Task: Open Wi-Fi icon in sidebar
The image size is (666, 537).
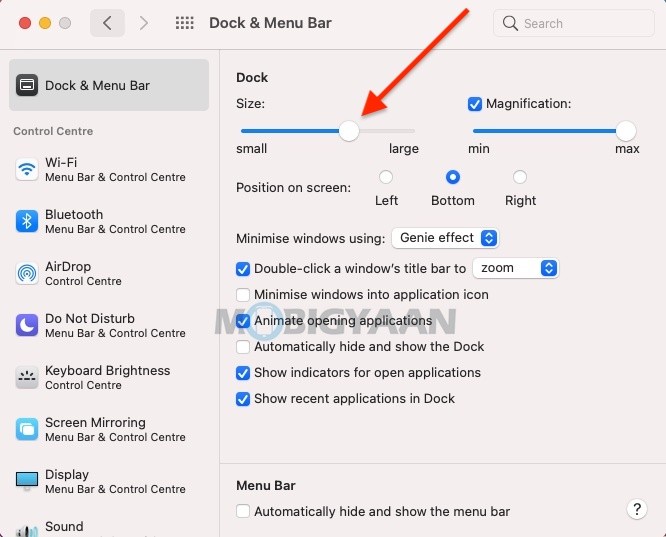Action: pyautogui.click(x=27, y=169)
